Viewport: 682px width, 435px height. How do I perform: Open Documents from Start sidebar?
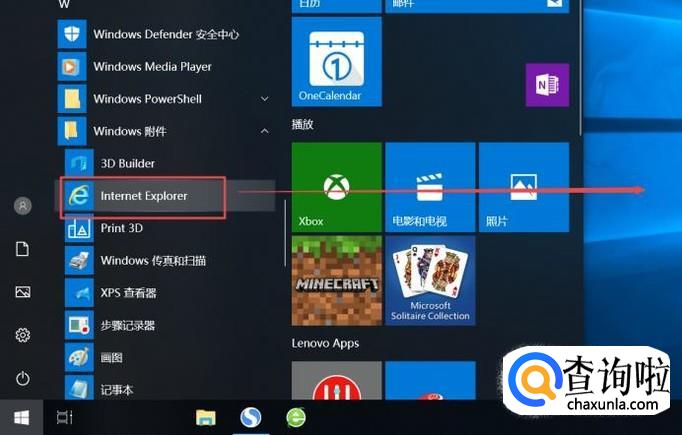pos(23,249)
